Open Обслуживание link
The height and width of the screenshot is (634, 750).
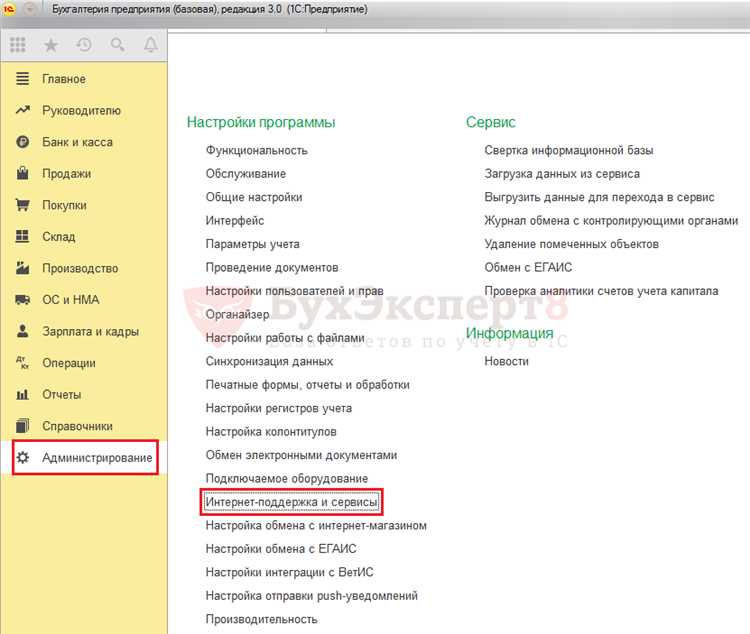pyautogui.click(x=246, y=174)
